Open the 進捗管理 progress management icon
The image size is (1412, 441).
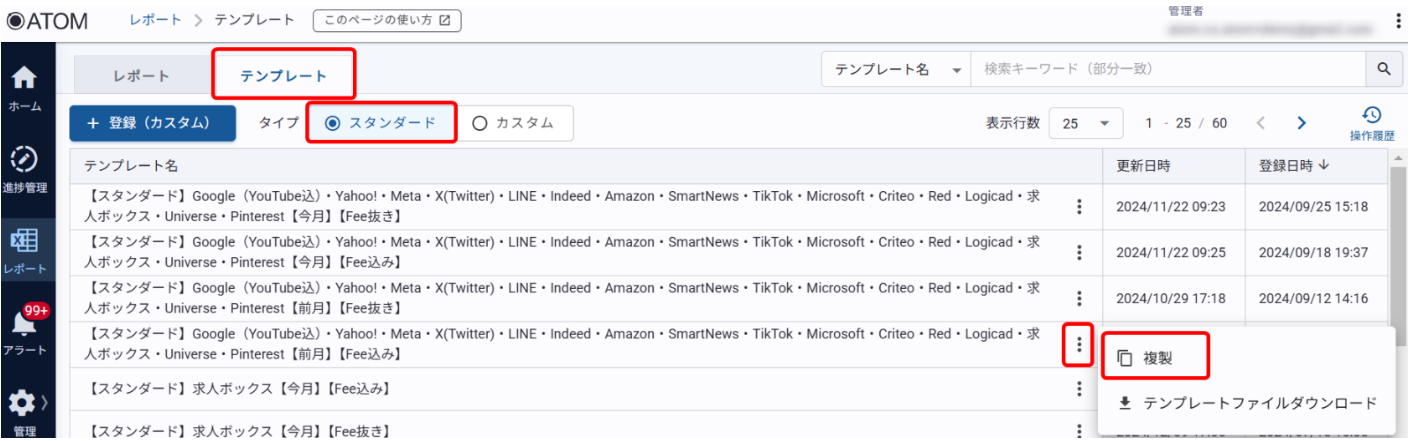click(23, 160)
